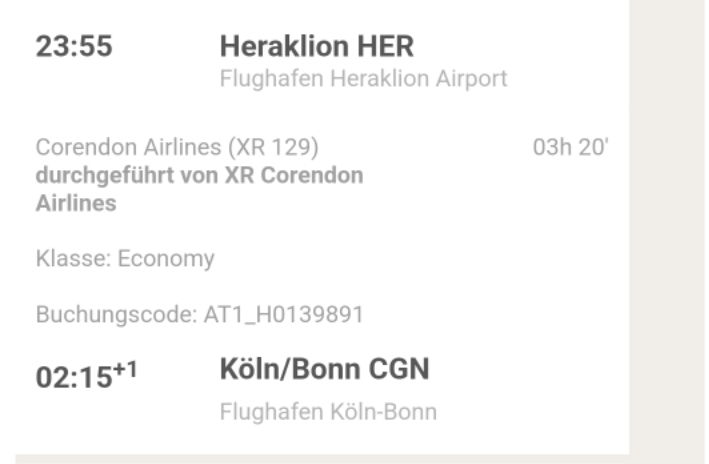The height and width of the screenshot is (464, 709).
Task: Click the +1 next-day superscript
Action: 125,369
